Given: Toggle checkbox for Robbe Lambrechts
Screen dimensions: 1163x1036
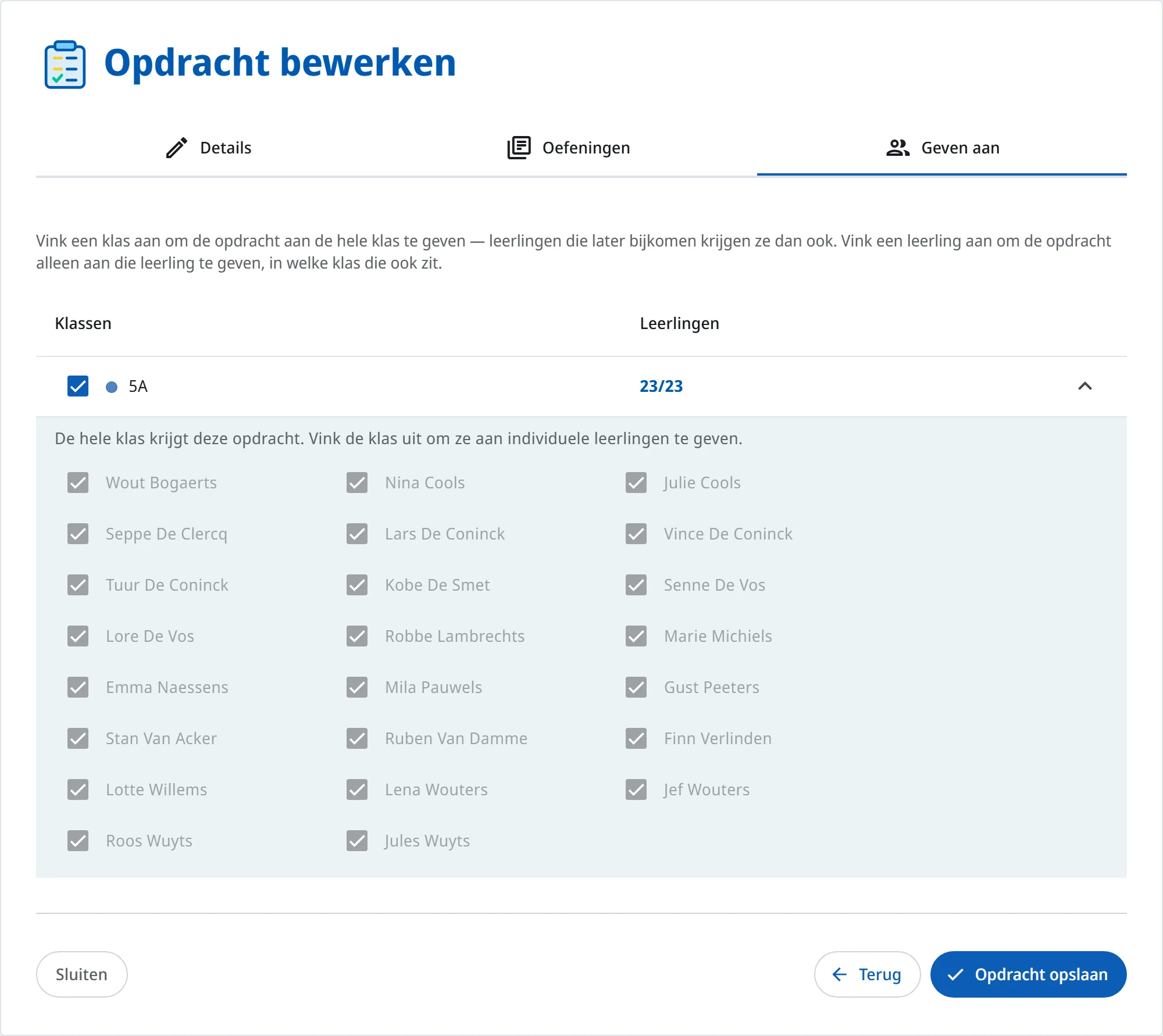Looking at the screenshot, I should [357, 636].
